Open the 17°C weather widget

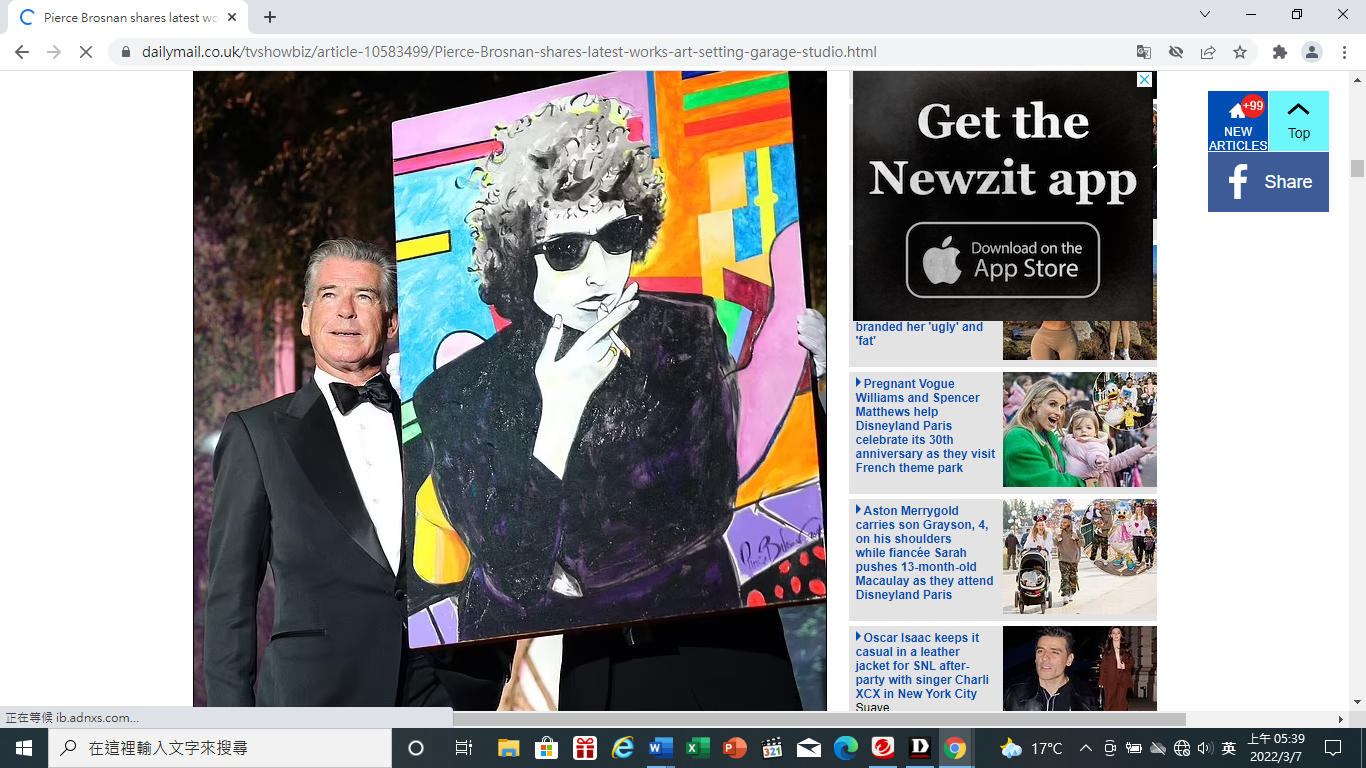coord(1032,748)
